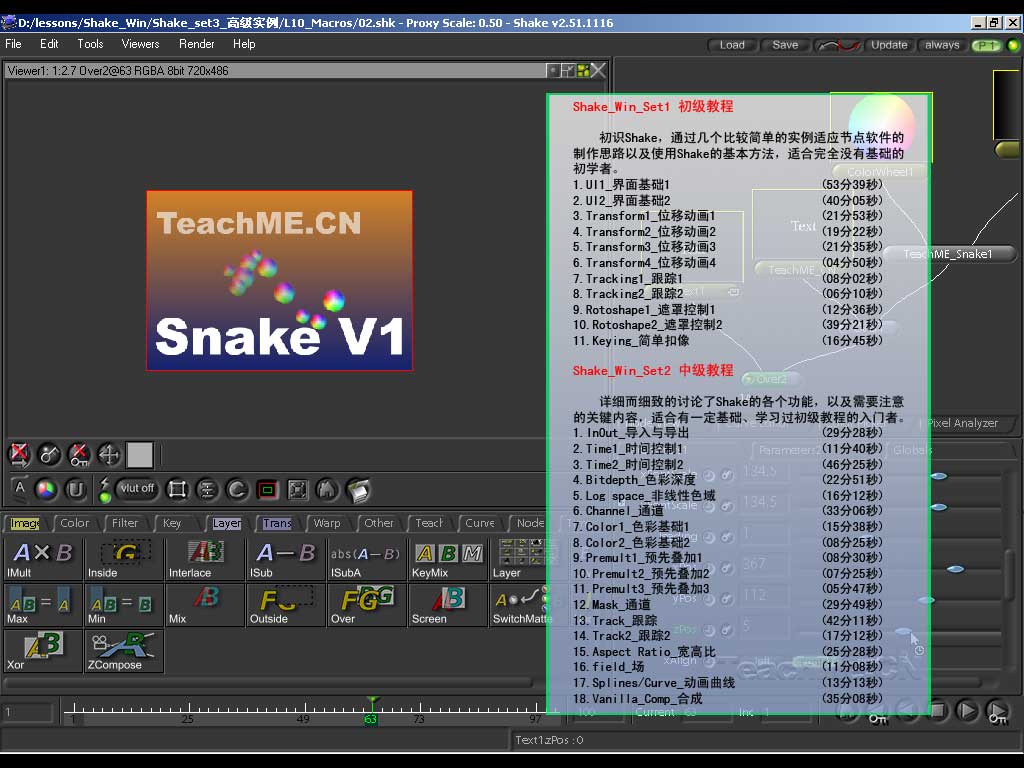Viewport: 1024px width, 768px height.
Task: Click the red and green rectangle viewer icon
Action: [x=267, y=489]
